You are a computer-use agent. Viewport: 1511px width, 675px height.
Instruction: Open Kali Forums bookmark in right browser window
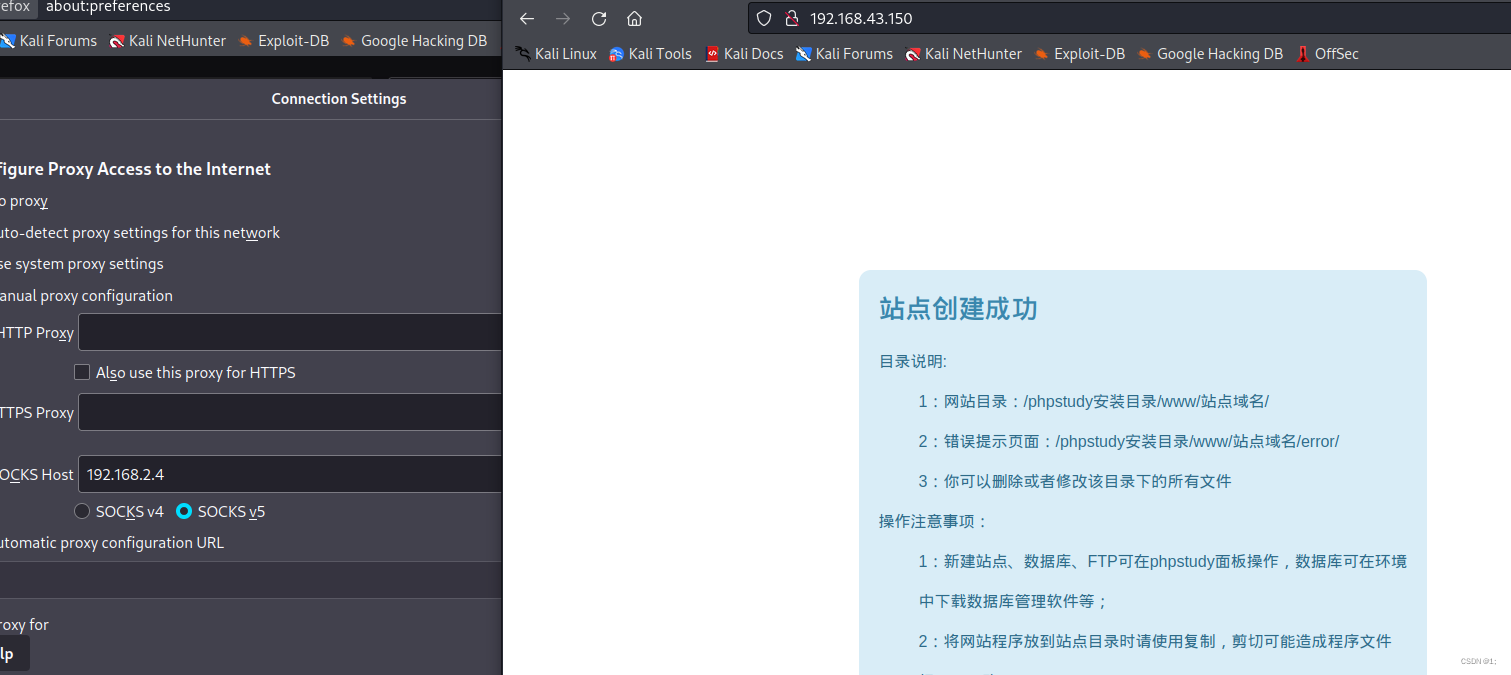pyautogui.click(x=844, y=54)
